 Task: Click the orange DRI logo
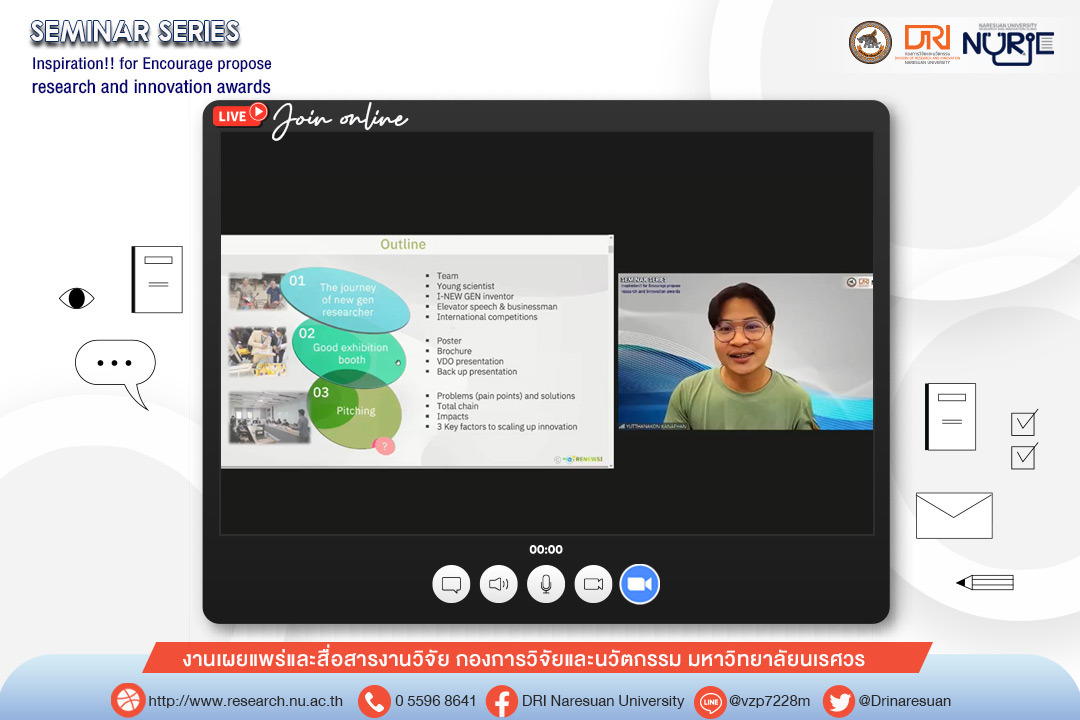(x=927, y=43)
